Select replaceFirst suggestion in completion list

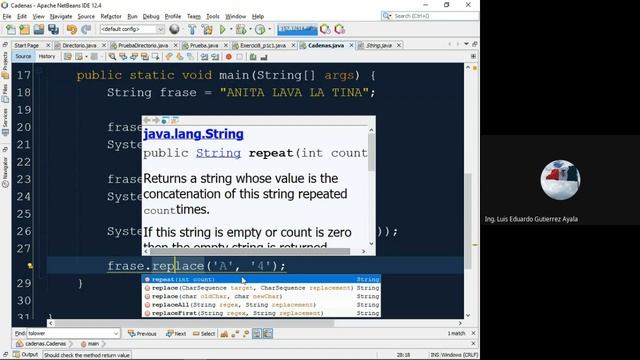261,313
